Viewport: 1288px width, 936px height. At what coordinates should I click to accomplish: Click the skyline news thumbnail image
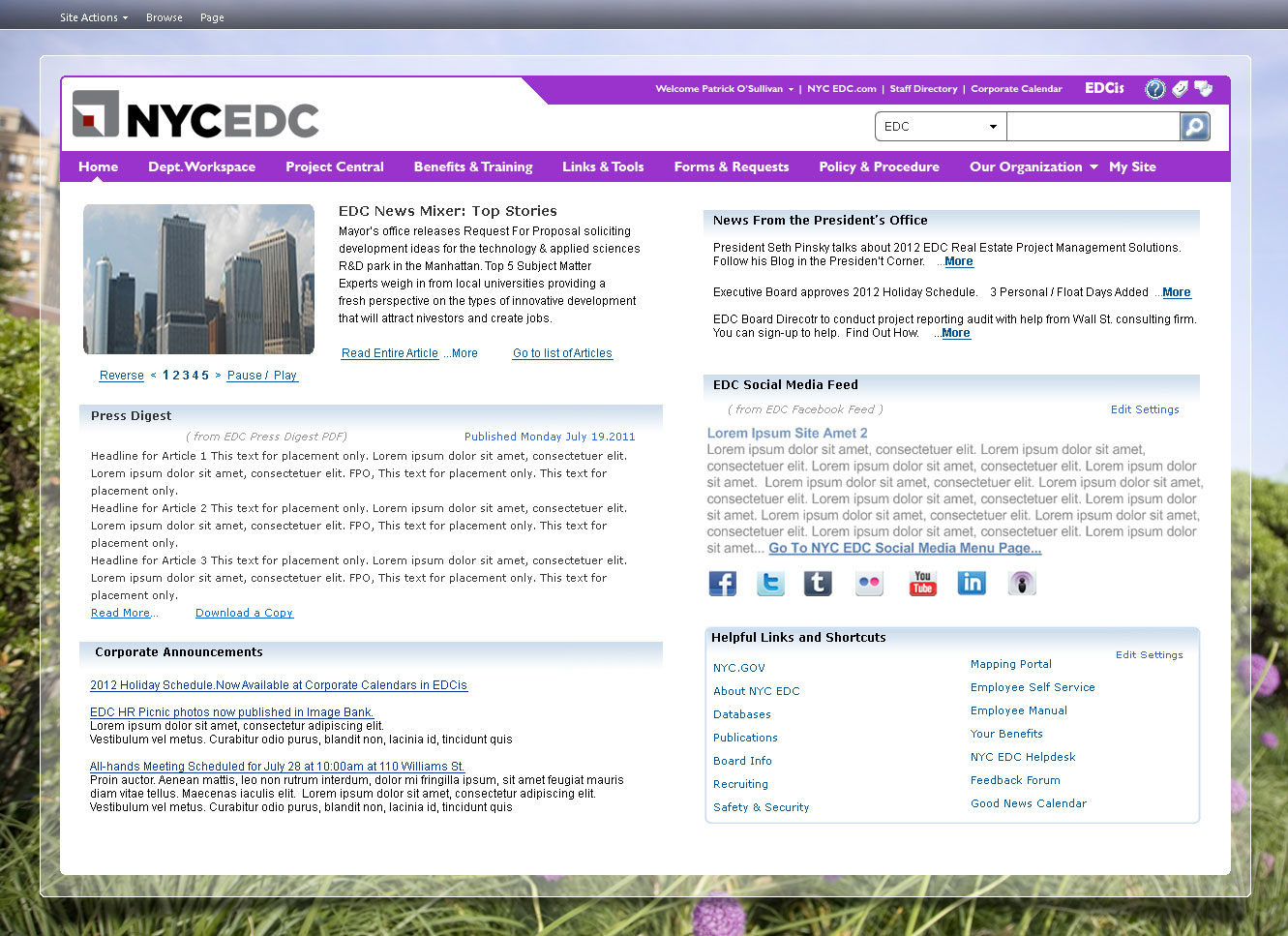coord(198,279)
